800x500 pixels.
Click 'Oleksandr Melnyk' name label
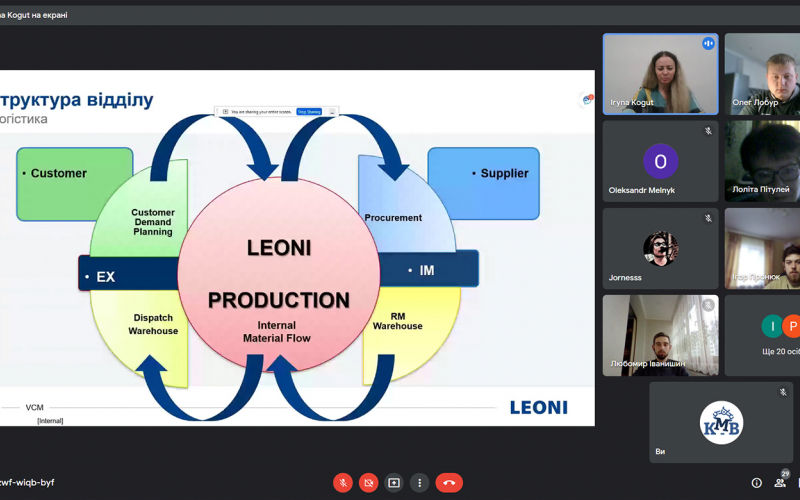point(641,190)
